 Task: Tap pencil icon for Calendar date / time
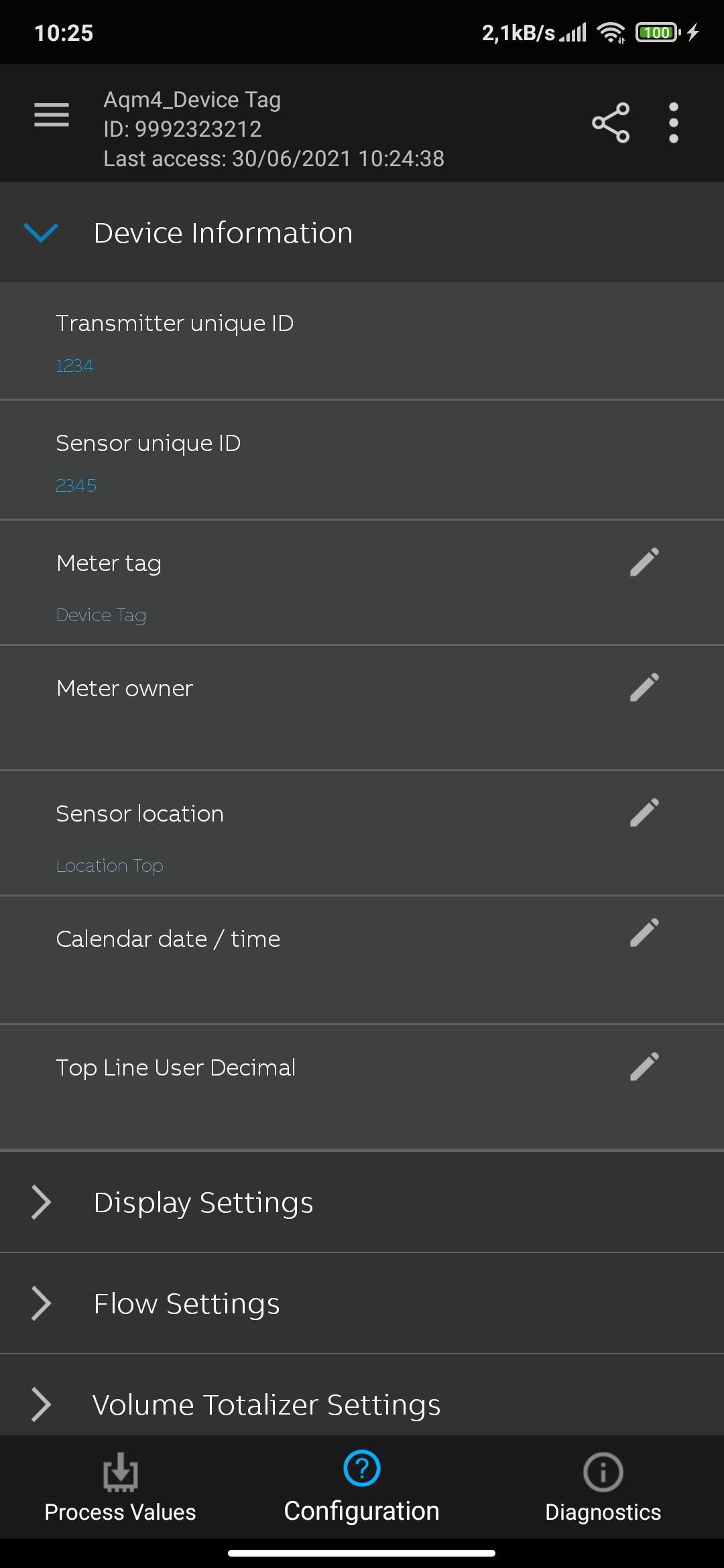(644, 933)
